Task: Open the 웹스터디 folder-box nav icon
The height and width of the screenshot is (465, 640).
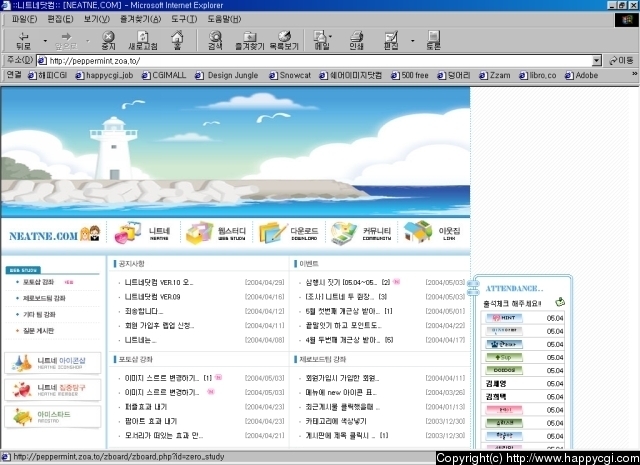Action: tap(199, 233)
